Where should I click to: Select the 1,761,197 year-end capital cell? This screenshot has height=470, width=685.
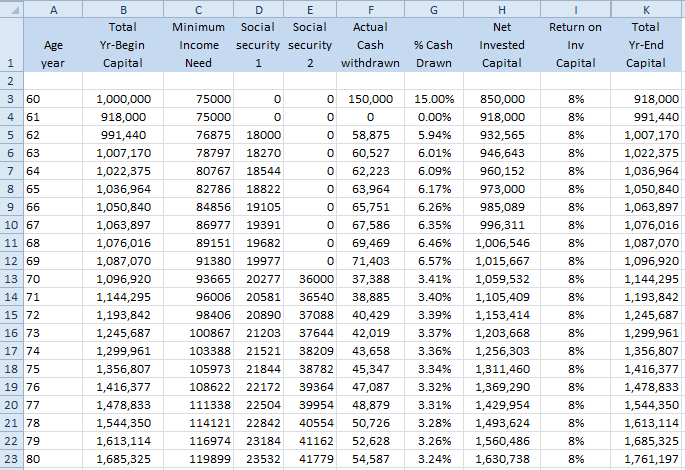tap(645, 459)
